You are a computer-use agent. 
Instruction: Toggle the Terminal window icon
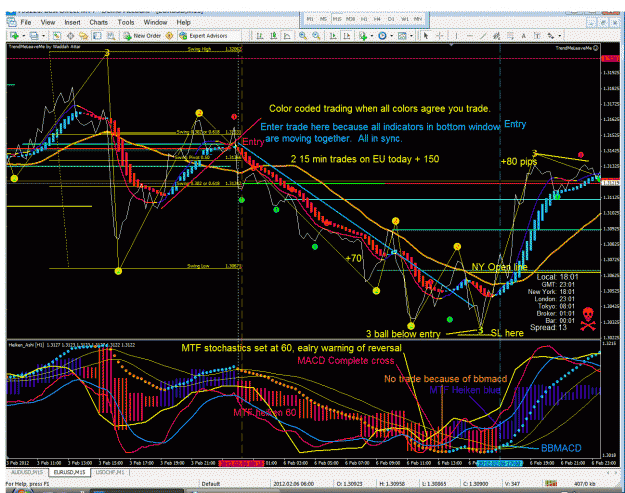pos(97,36)
